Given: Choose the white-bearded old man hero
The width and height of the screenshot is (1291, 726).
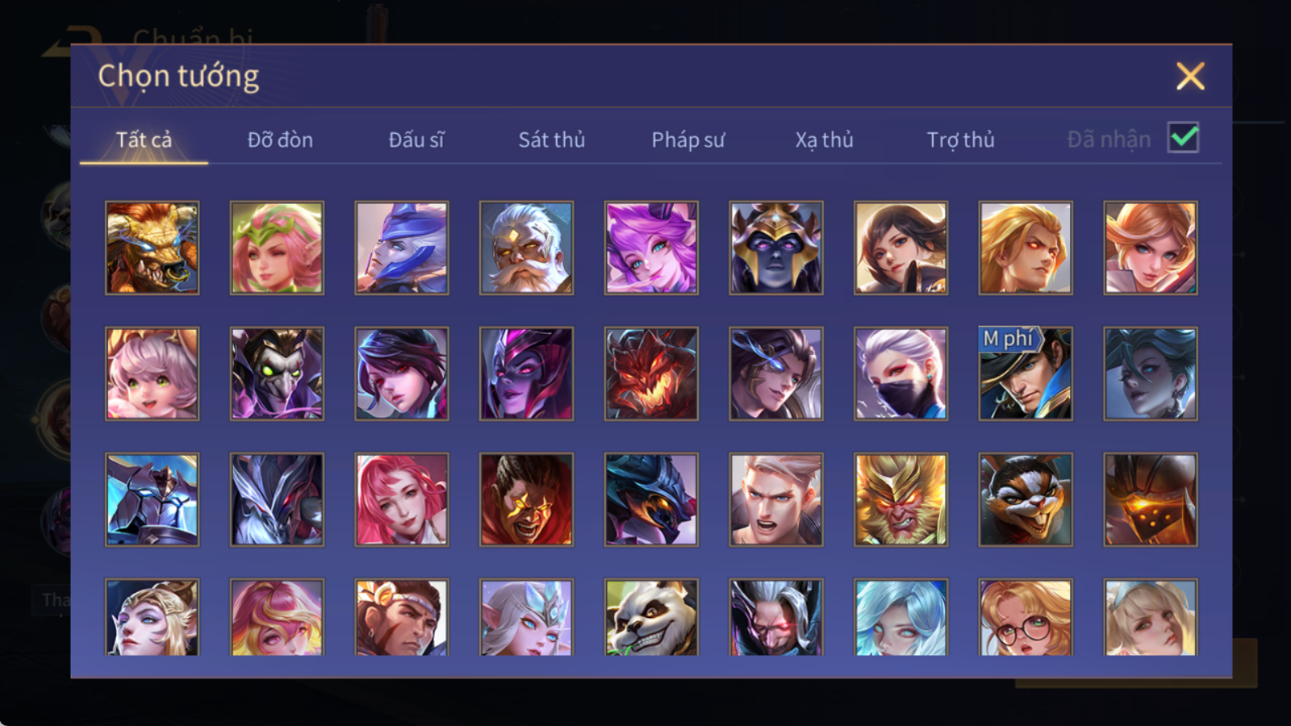Looking at the screenshot, I should click(x=526, y=248).
